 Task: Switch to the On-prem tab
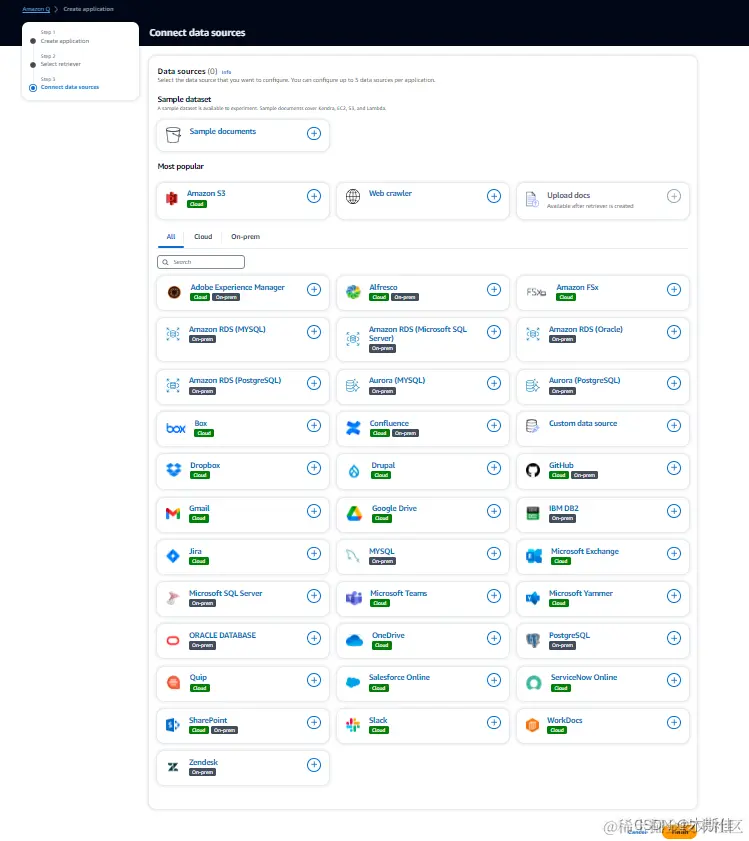[245, 237]
